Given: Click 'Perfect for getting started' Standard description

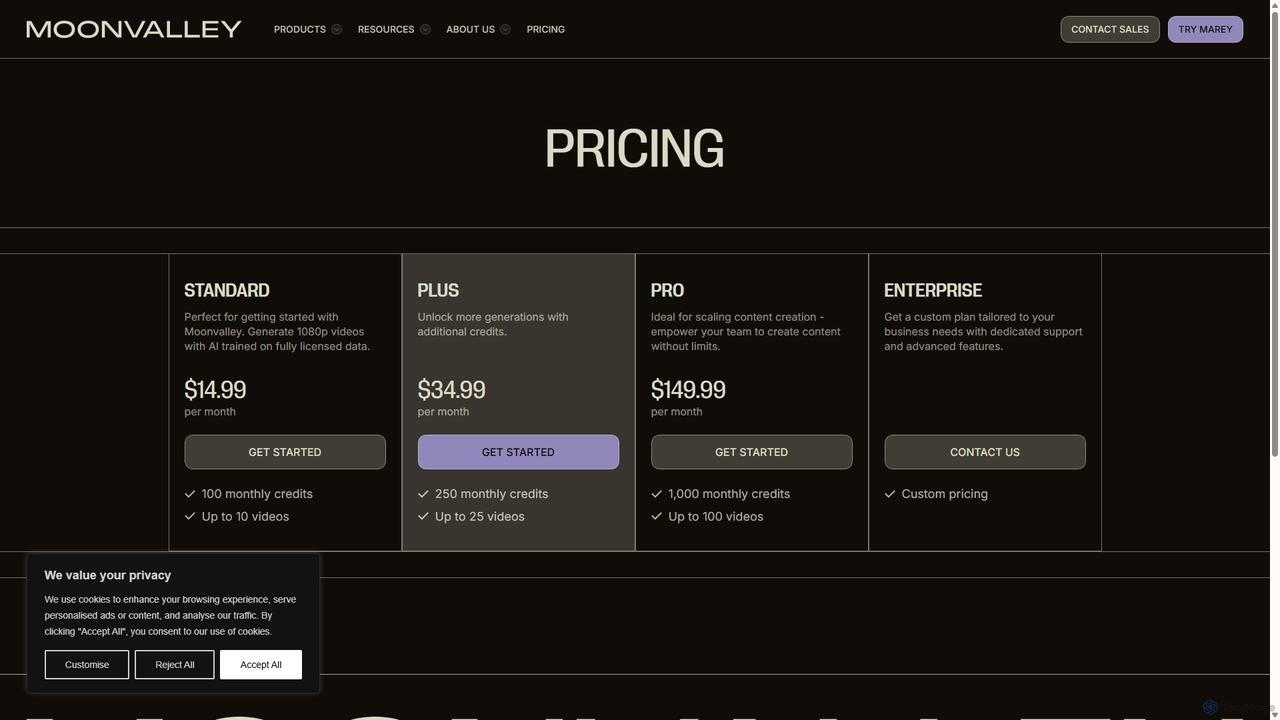Looking at the screenshot, I should 277,332.
